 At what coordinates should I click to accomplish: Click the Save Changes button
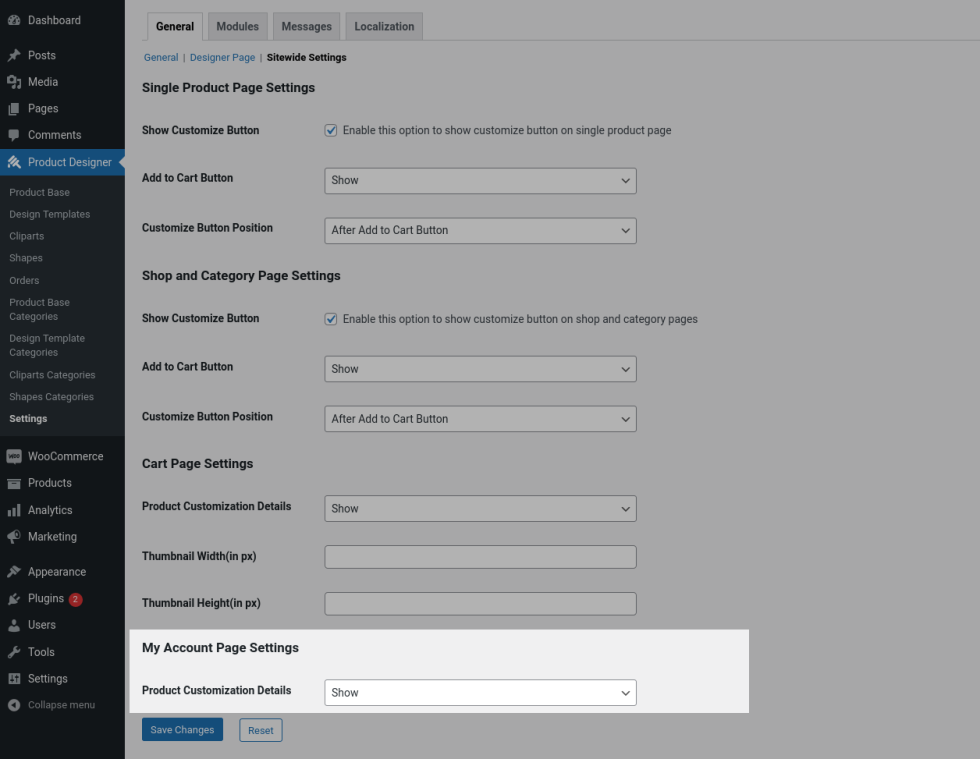(182, 730)
